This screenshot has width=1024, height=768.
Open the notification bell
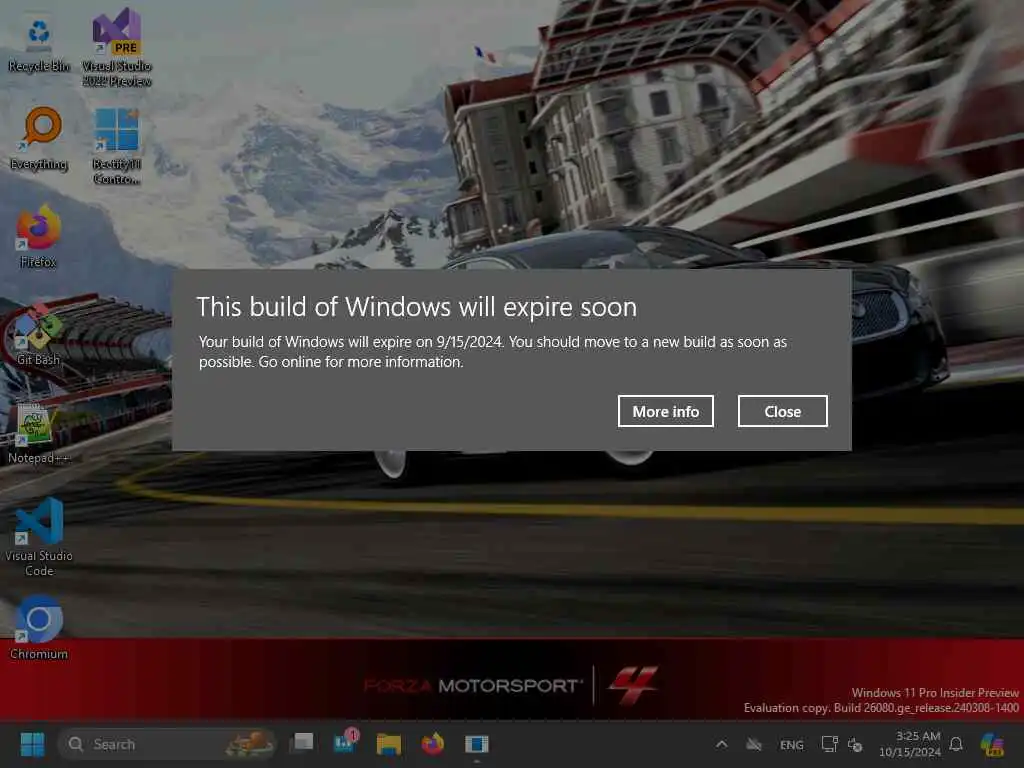click(956, 744)
